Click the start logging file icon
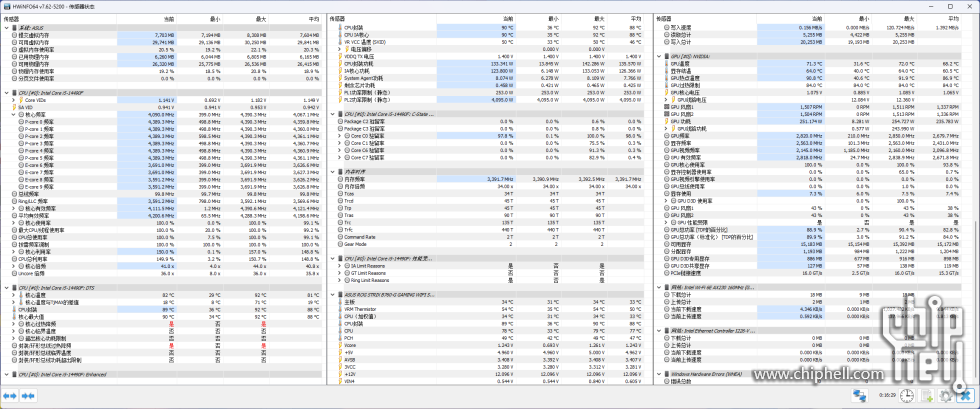The image size is (980, 409). [x=927, y=395]
